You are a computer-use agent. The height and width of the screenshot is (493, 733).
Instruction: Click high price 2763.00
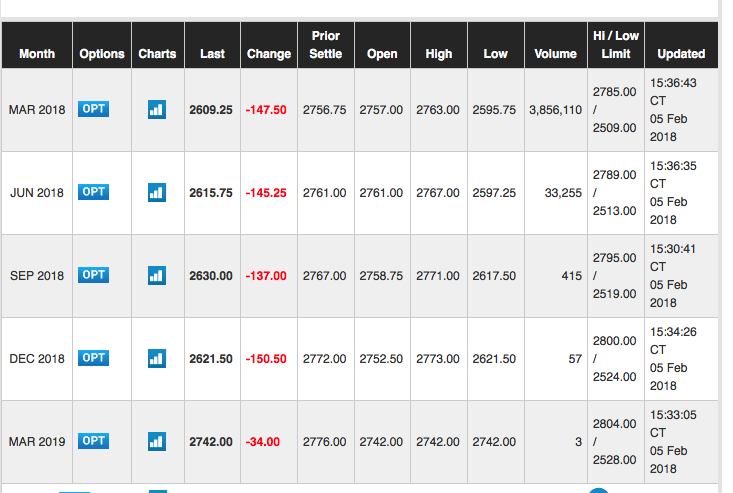click(438, 110)
